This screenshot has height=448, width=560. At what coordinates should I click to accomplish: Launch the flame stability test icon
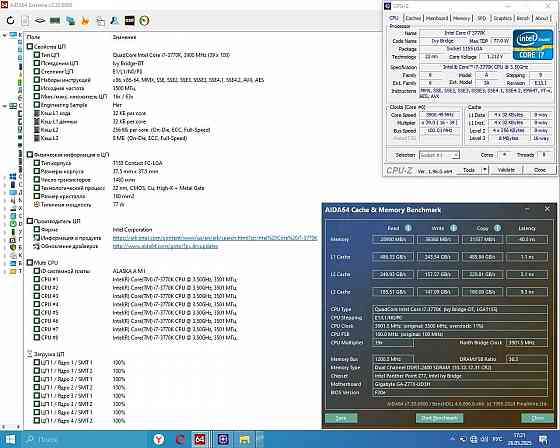(85, 20)
